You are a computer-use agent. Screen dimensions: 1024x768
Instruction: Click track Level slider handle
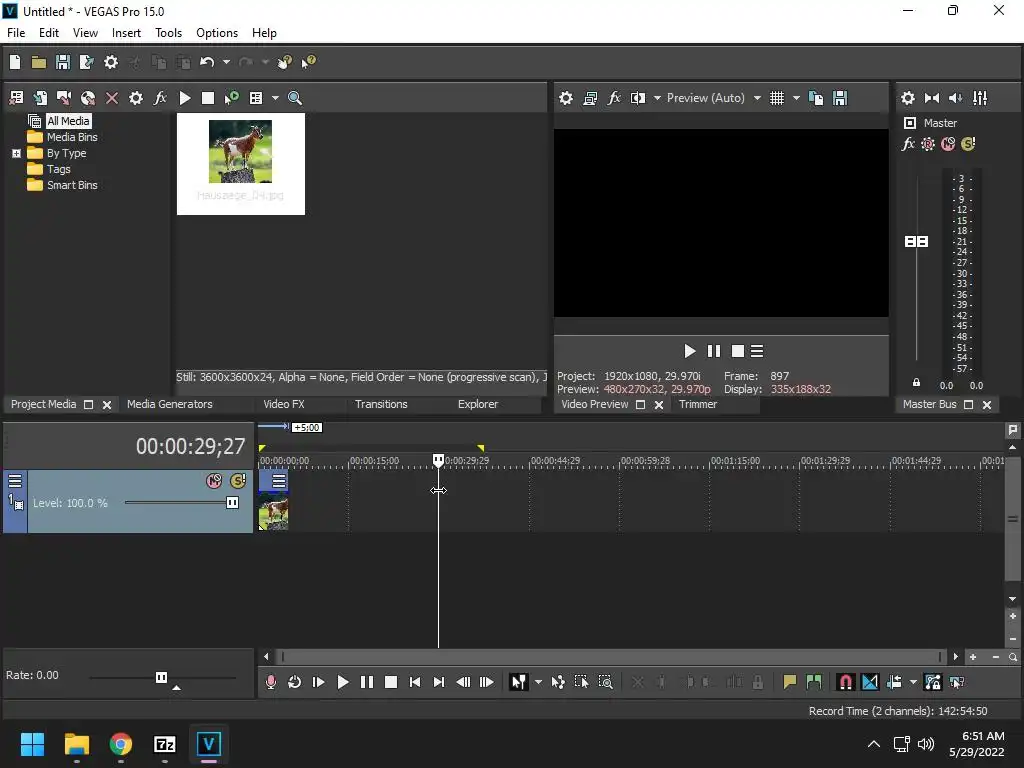click(232, 503)
